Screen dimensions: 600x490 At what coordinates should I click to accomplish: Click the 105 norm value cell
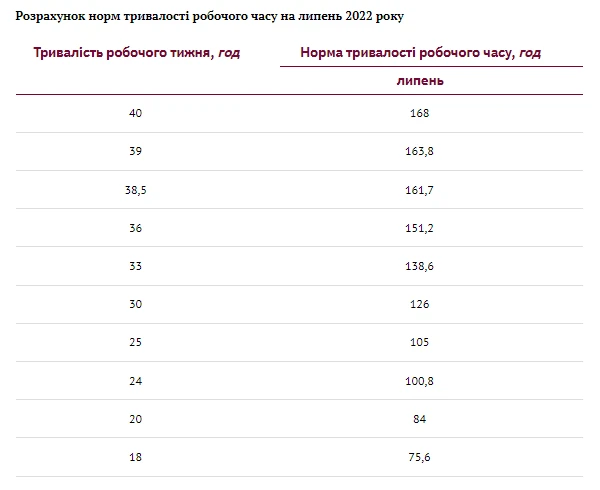(x=420, y=343)
